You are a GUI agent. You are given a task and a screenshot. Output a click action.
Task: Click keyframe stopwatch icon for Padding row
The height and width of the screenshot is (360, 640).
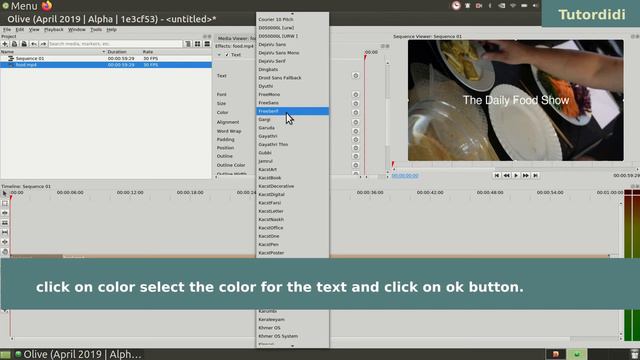point(356,140)
